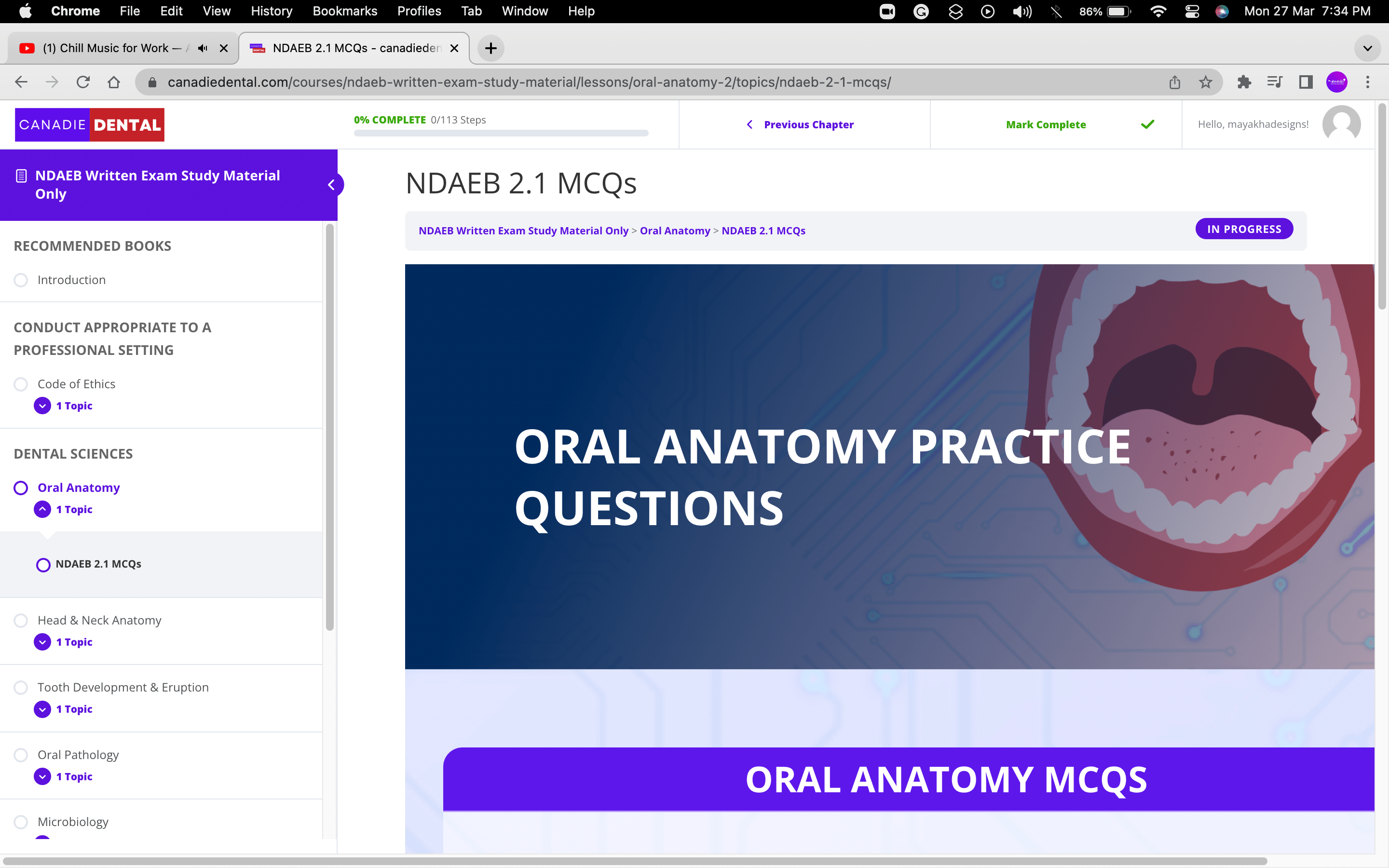1389x868 pixels.
Task: Click the Oral Anatomy breadcrumb link
Action: [x=674, y=230]
